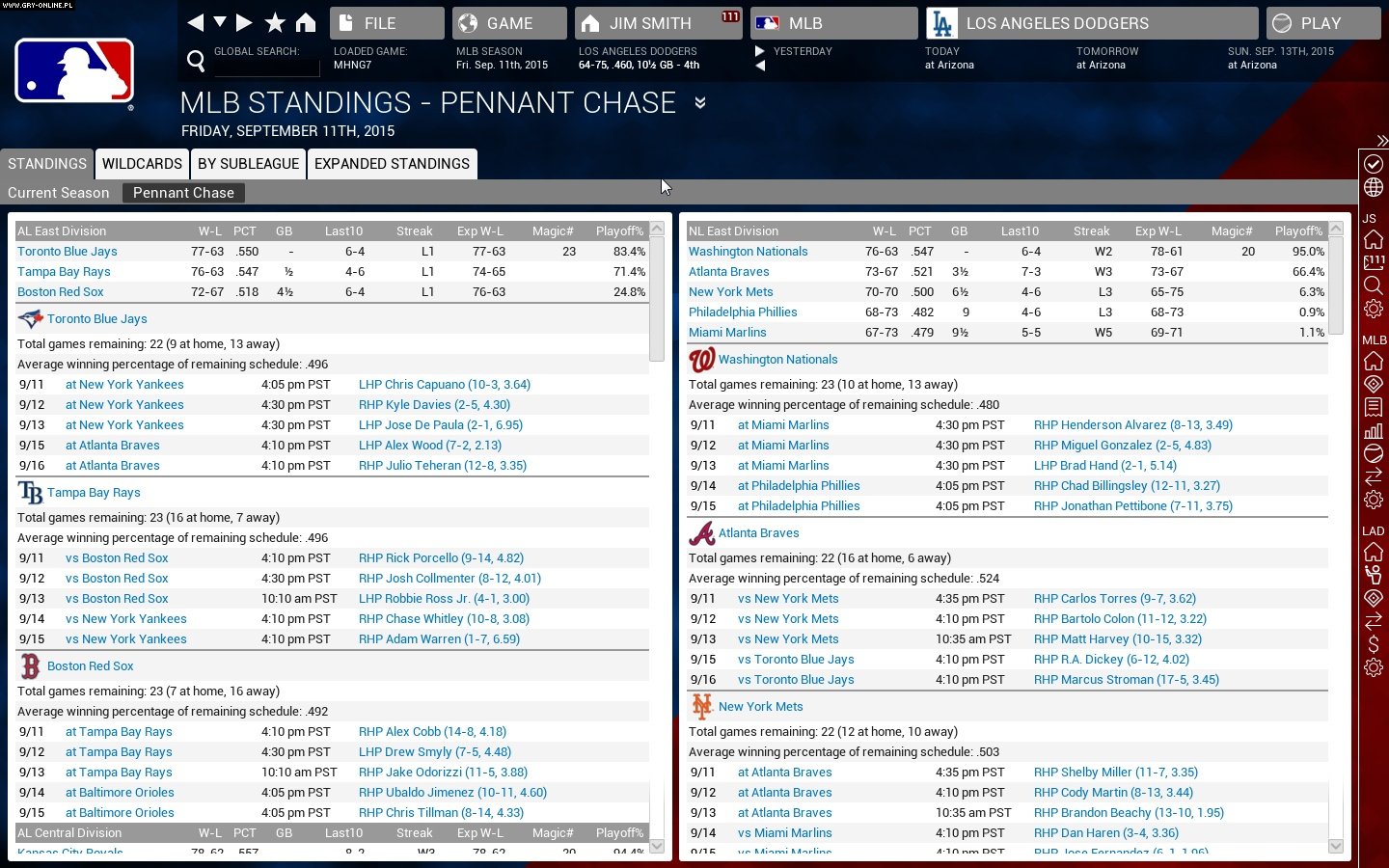Image resolution: width=1389 pixels, height=868 pixels.
Task: Open the bar chart statistics icon under MLB
Action: click(1374, 430)
